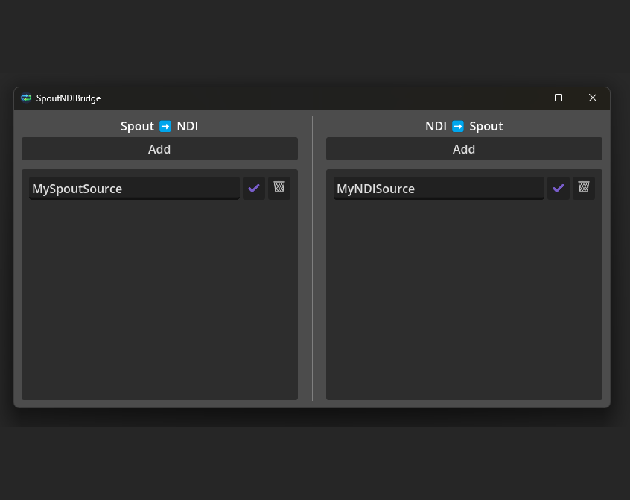Apply the MyNDISource entry with its checkmark

tap(558, 188)
